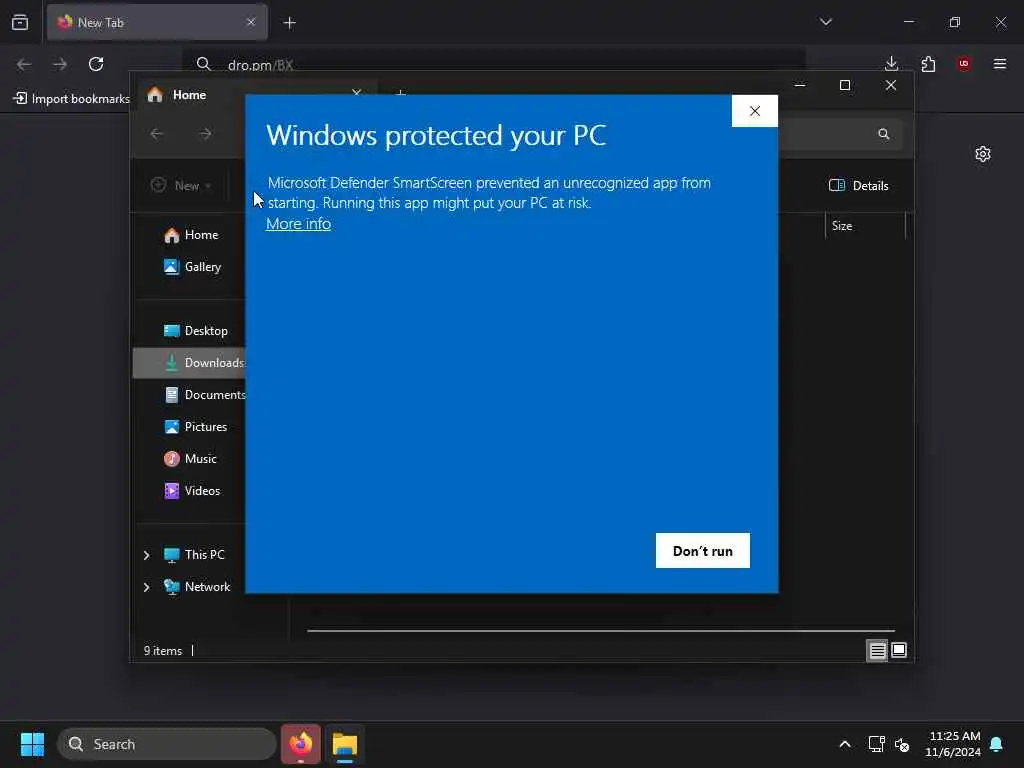Open muted volume tray icon
Screen dimensions: 1024x768
click(902, 744)
